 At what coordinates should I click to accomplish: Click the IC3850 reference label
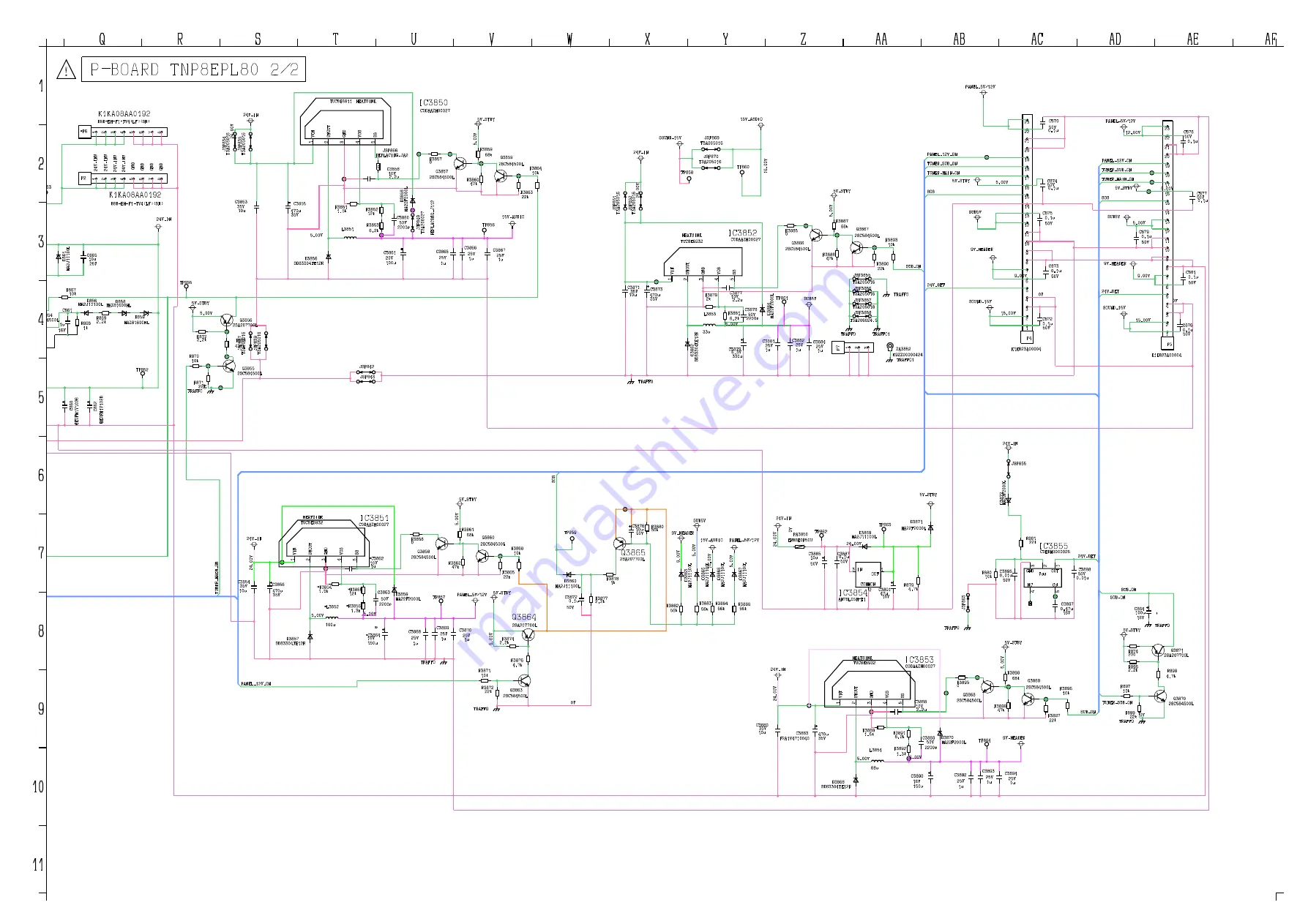[434, 103]
